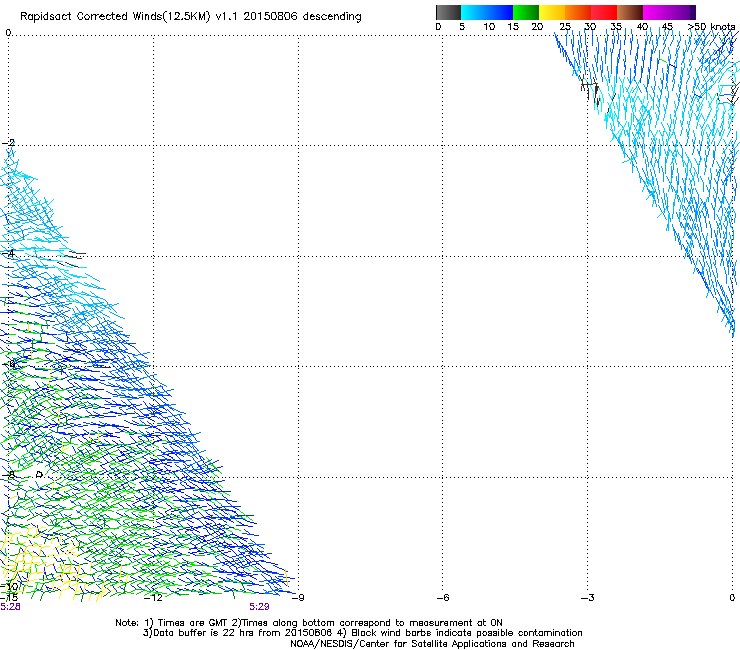740x650 pixels.
Task: Click the Rapidscat Corrected Winds title text
Action: (x=191, y=17)
